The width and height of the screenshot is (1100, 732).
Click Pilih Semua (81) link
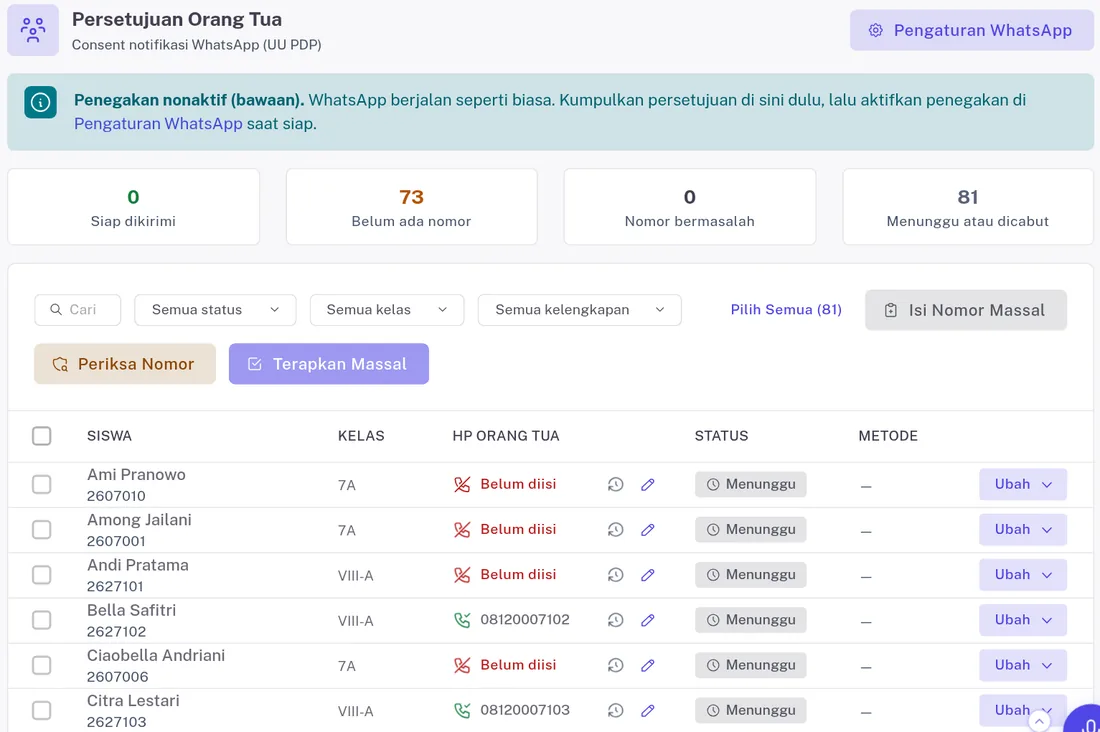pyautogui.click(x=786, y=310)
